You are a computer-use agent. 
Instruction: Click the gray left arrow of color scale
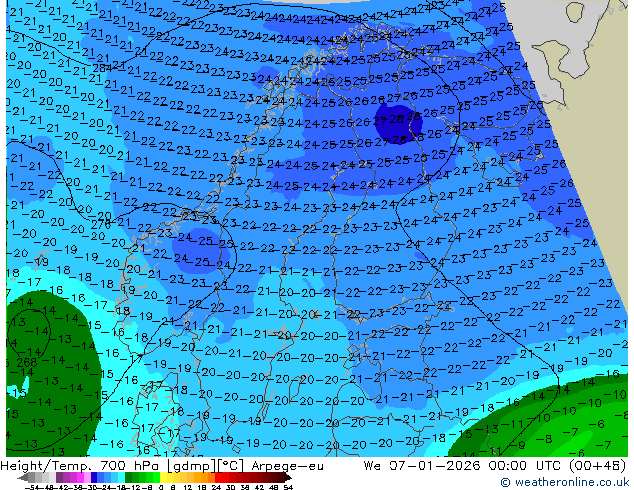(23, 478)
